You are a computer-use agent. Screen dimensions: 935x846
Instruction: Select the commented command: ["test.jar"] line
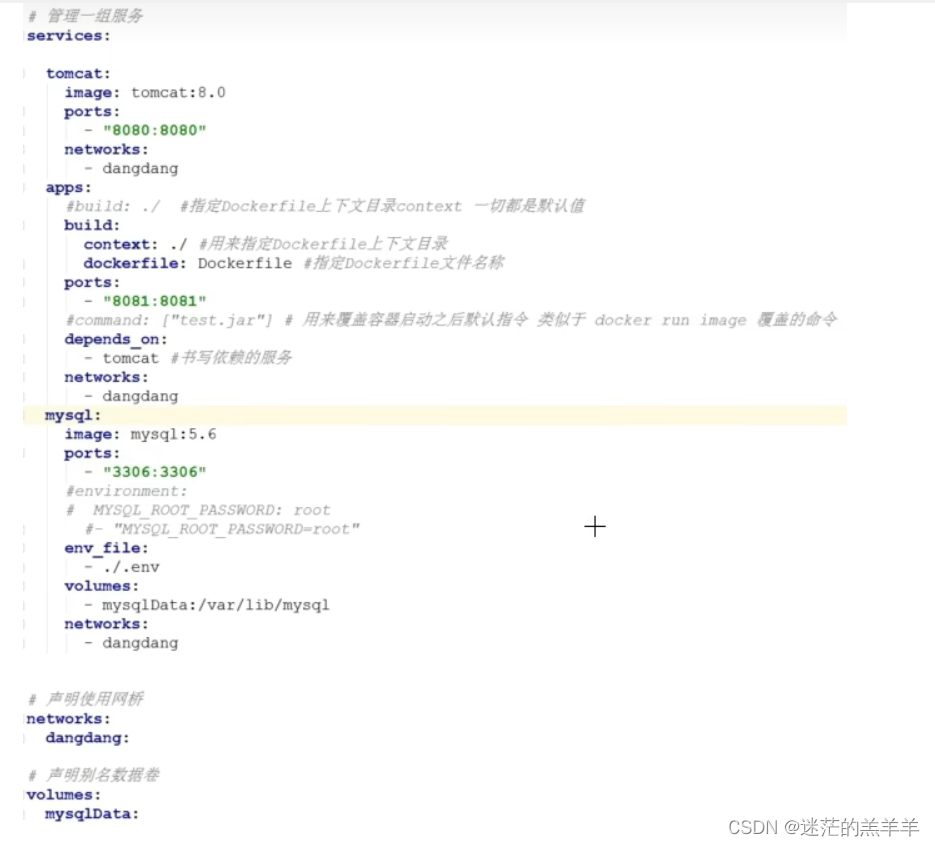pos(175,320)
